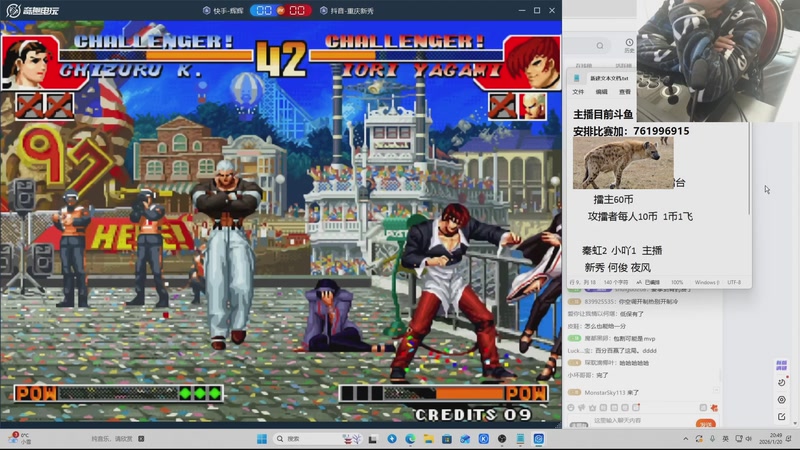The height and width of the screenshot is (450, 800).
Task: Click the text 擂主60币
Action: tap(613, 199)
